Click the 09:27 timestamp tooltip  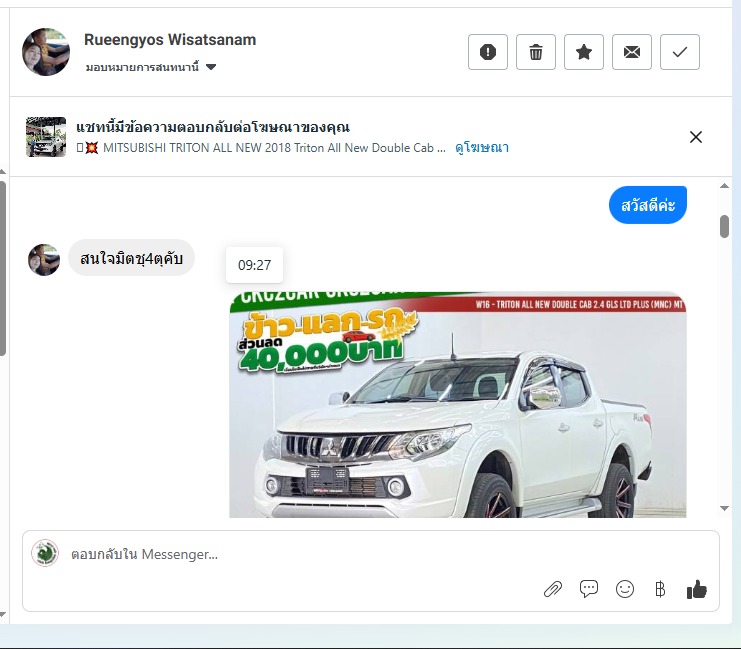pos(254,265)
